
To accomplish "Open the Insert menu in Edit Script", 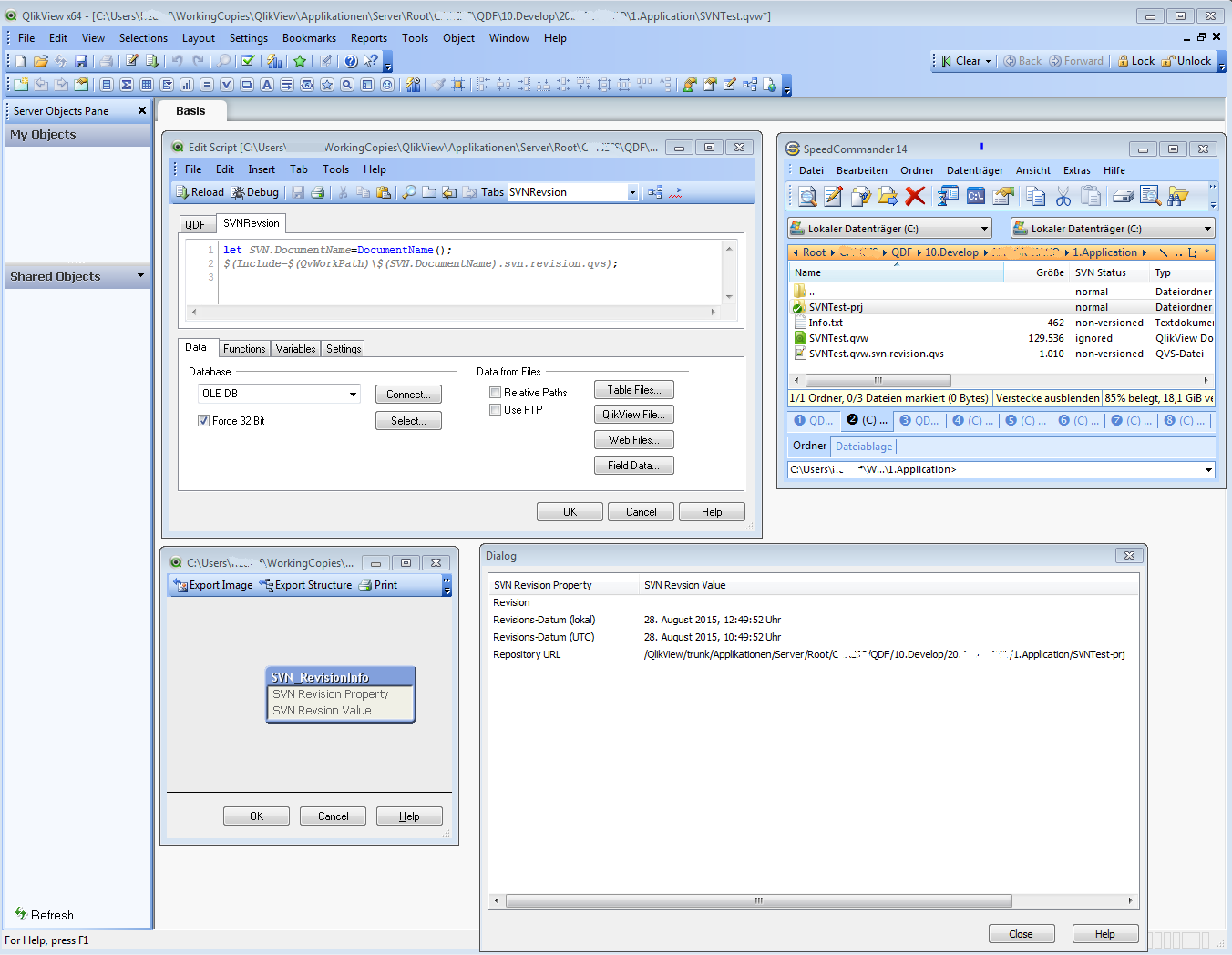I will point(262,169).
